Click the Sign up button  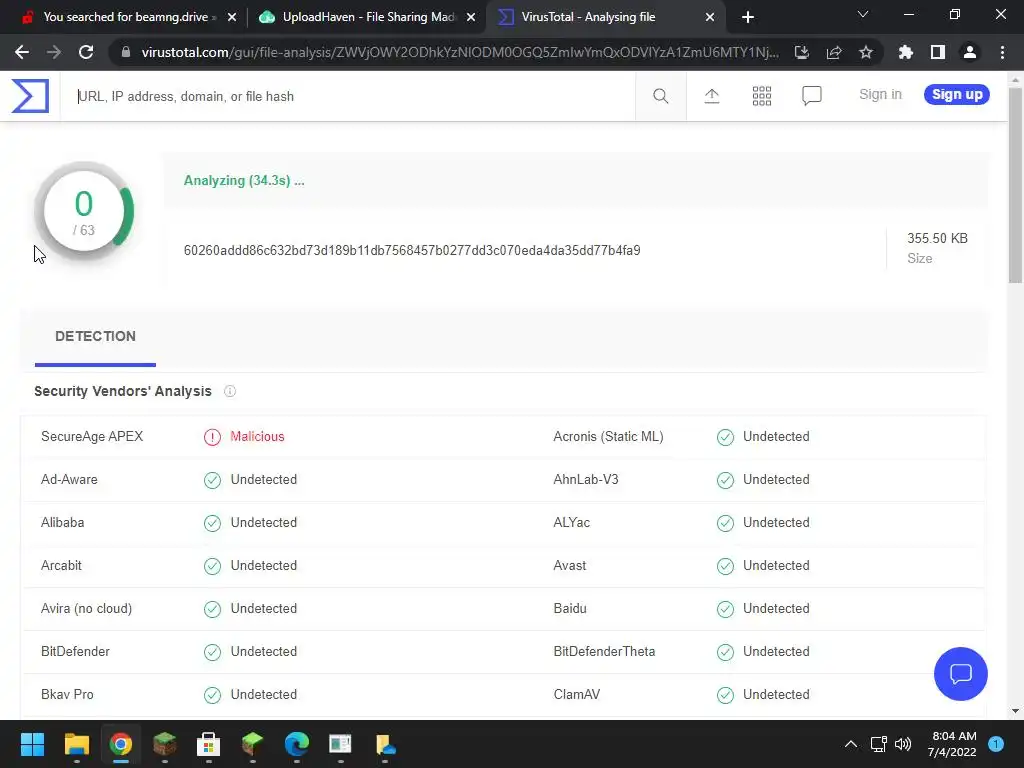pyautogui.click(x=957, y=95)
